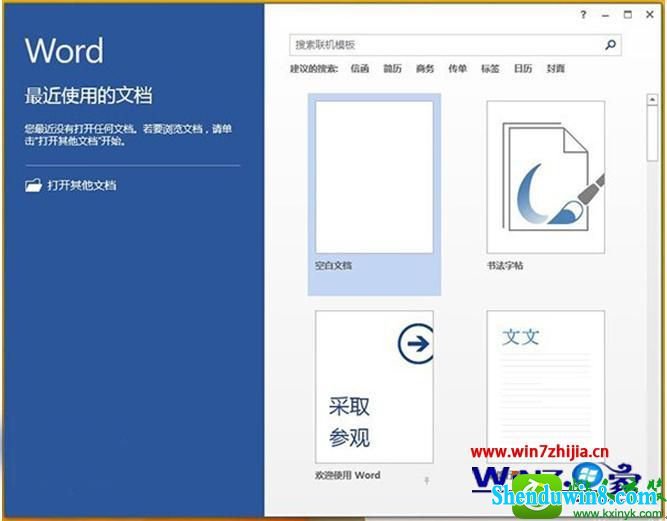Screen dimensions: 667x521
Task: Click the scrollbar up arrow
Action: point(652,100)
